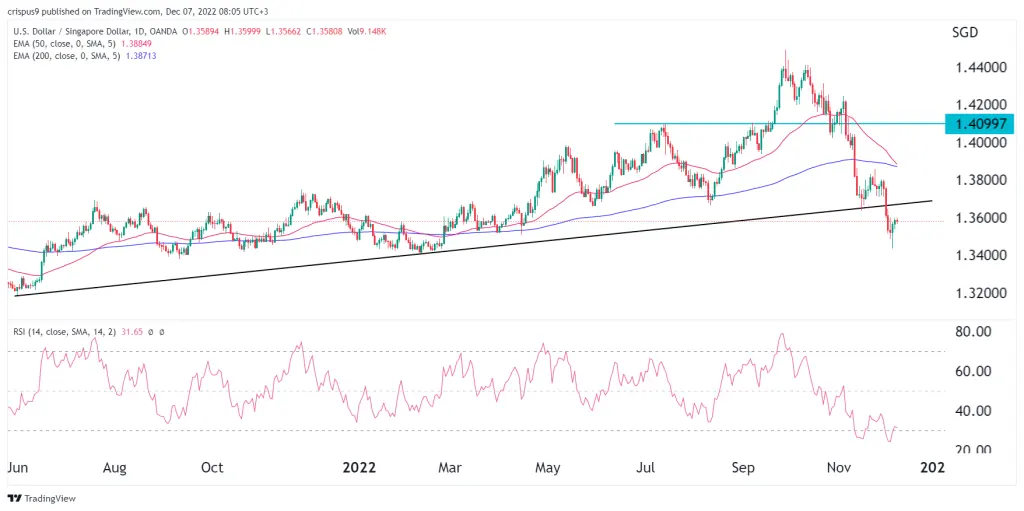
Task: Click the TradingView logo at bottom left
Action: [42, 499]
